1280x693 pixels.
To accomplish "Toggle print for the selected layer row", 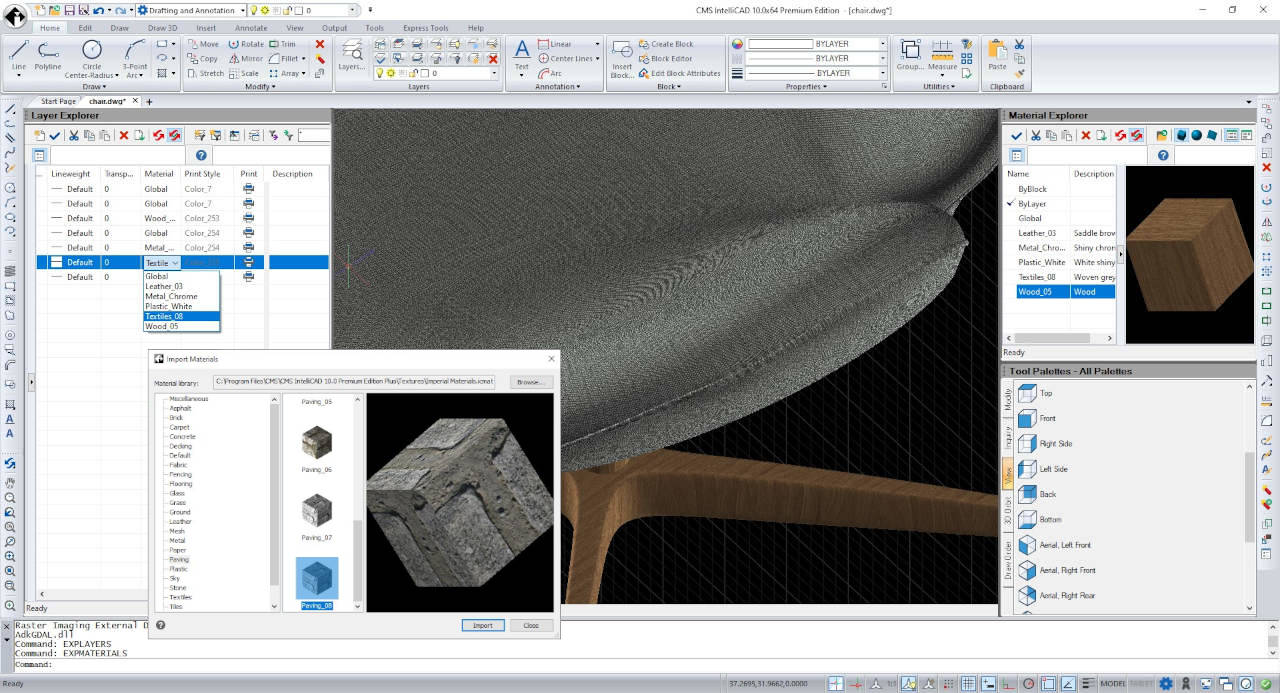I will tap(248, 262).
